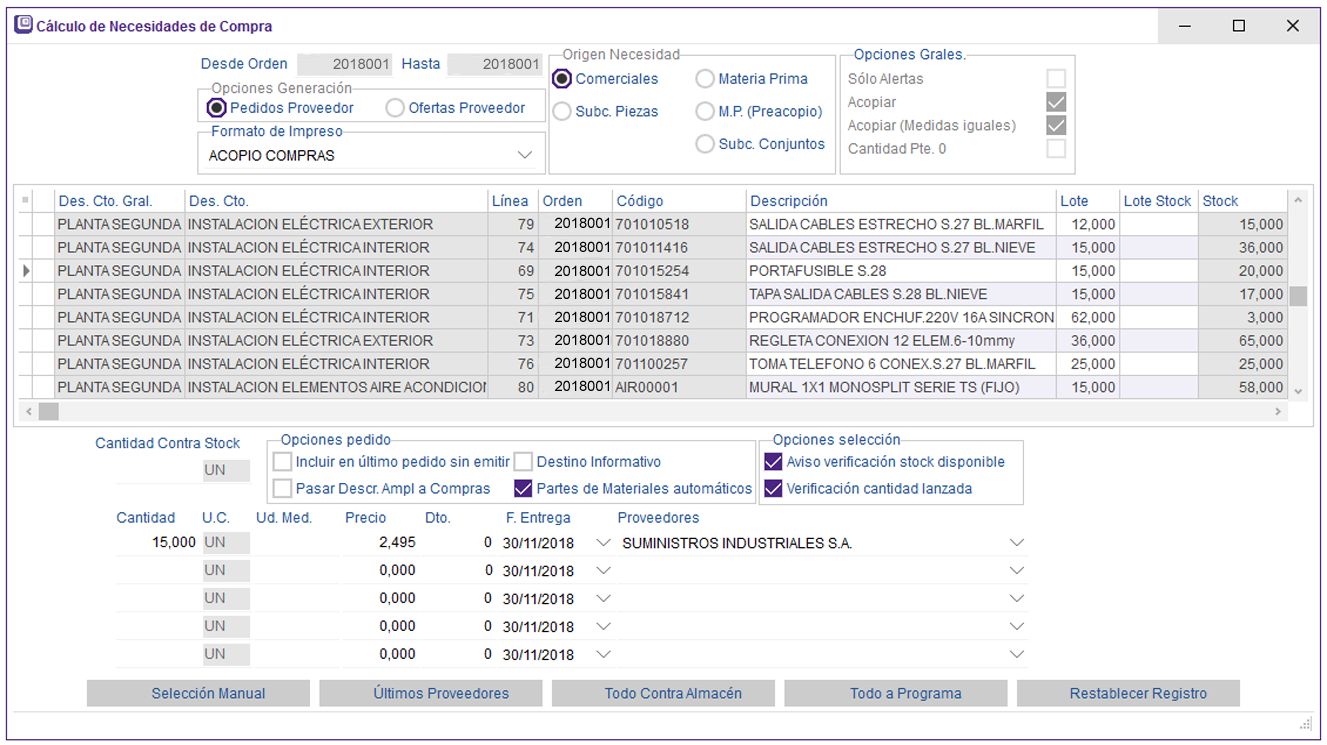
Task: Click the scroll down arrow of table
Action: click(1298, 392)
